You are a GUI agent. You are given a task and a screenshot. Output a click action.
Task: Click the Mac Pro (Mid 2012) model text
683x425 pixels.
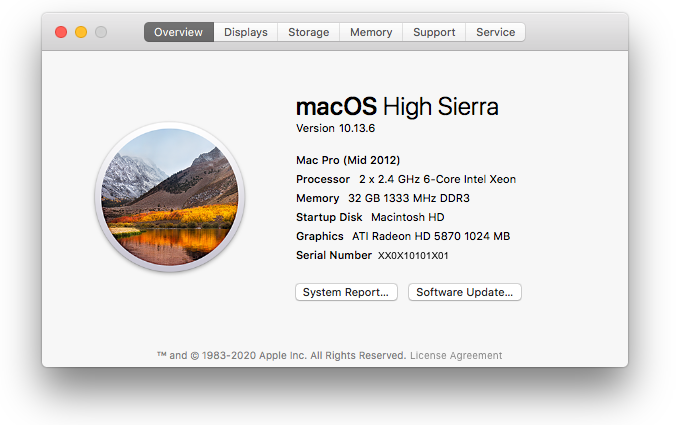(348, 160)
